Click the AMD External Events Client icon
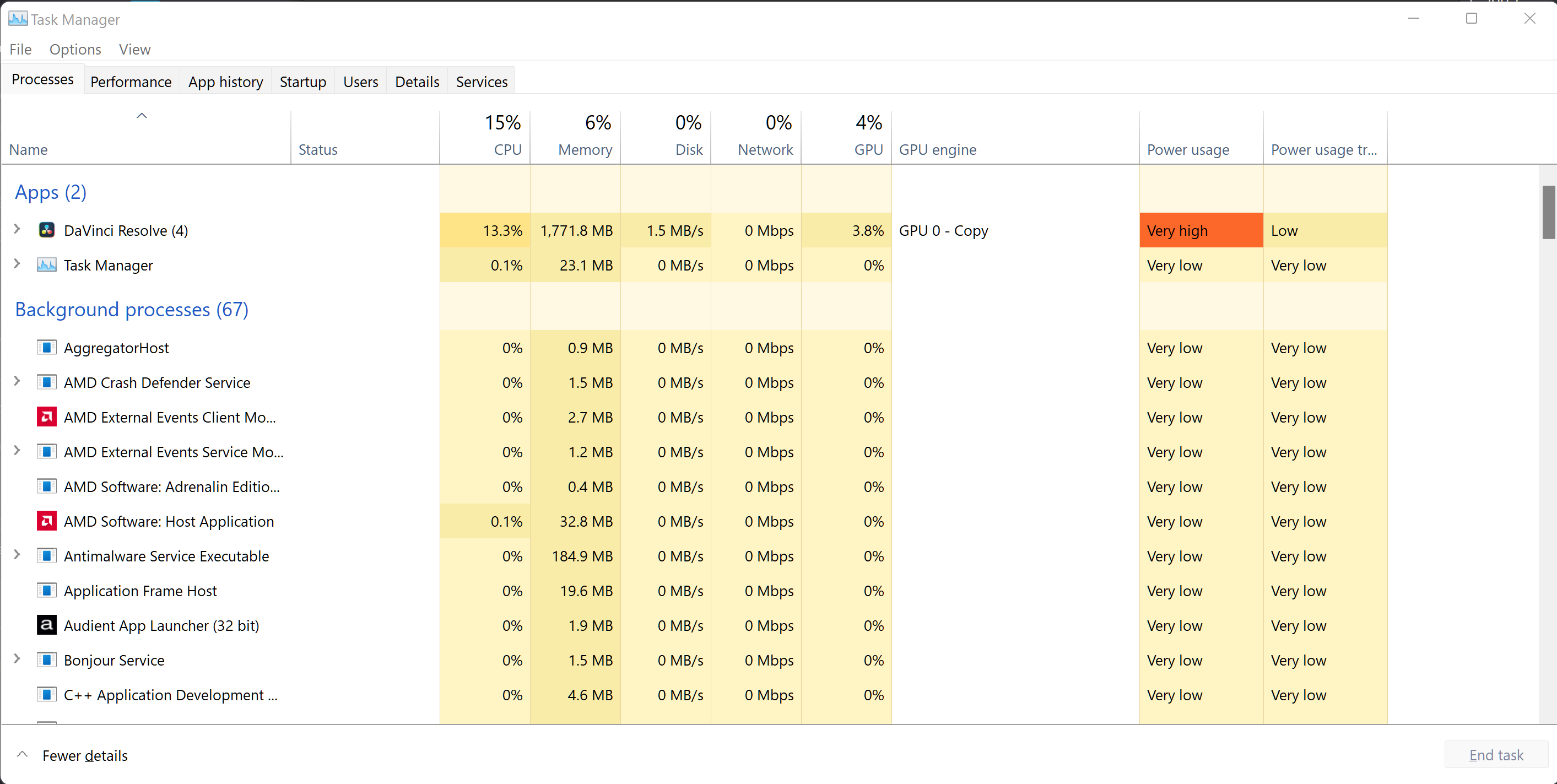Viewport: 1557px width, 784px height. 46,417
